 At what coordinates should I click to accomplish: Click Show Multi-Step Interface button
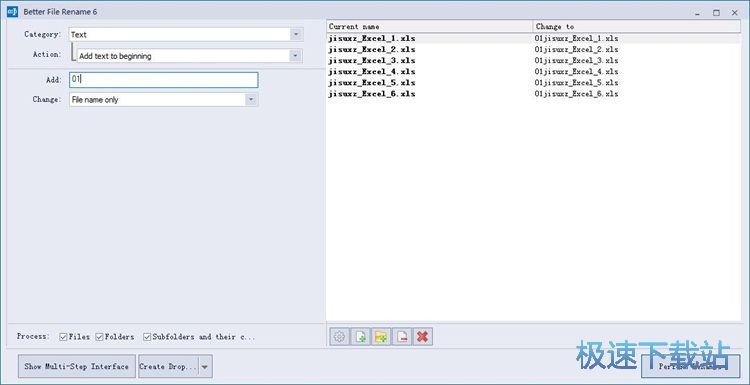click(77, 367)
